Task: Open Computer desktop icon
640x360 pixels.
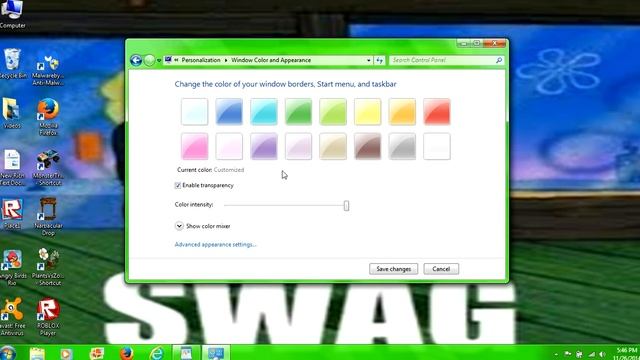Action: [12, 14]
